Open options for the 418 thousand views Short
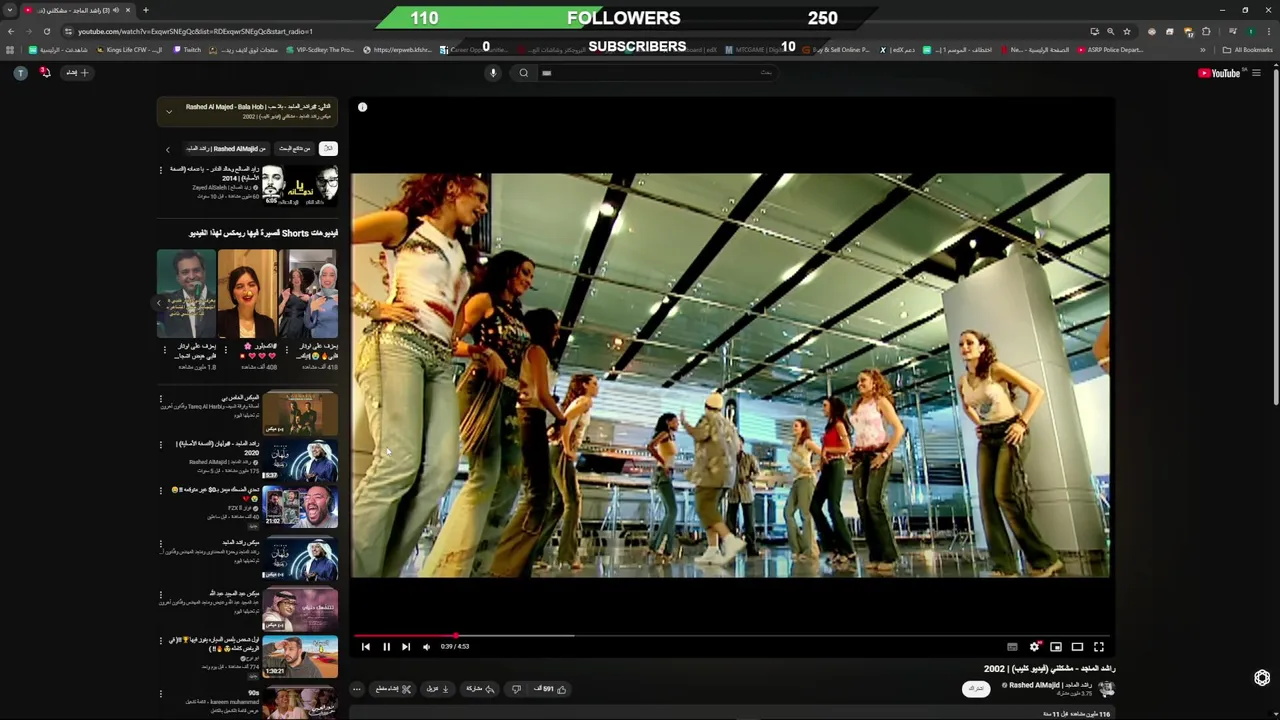This screenshot has width=1280, height=720. point(286,350)
